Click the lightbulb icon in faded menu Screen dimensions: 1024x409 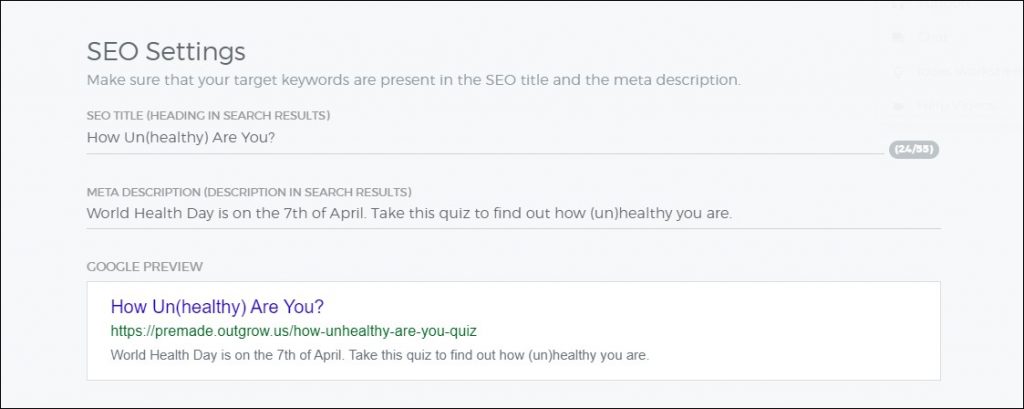point(898,72)
